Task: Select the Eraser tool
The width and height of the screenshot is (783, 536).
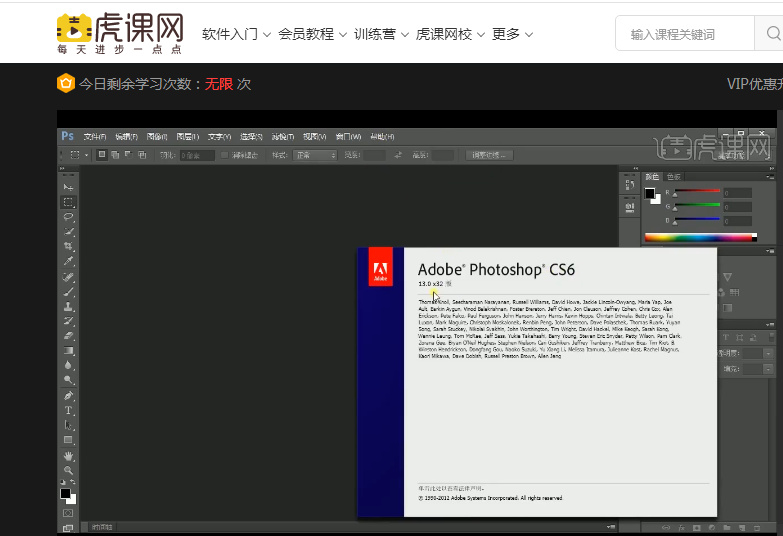Action: 68,336
